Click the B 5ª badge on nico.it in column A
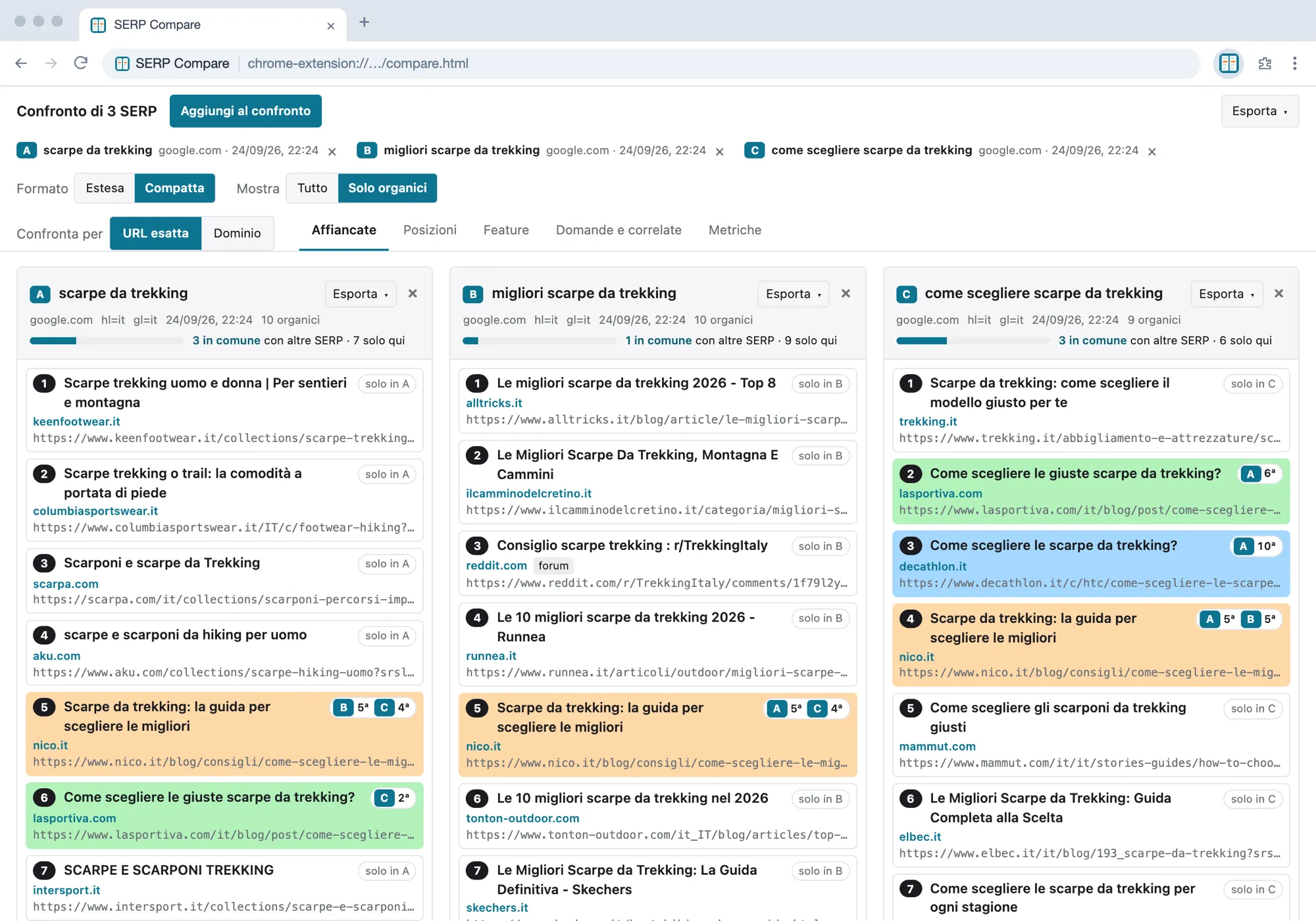 [x=352, y=707]
